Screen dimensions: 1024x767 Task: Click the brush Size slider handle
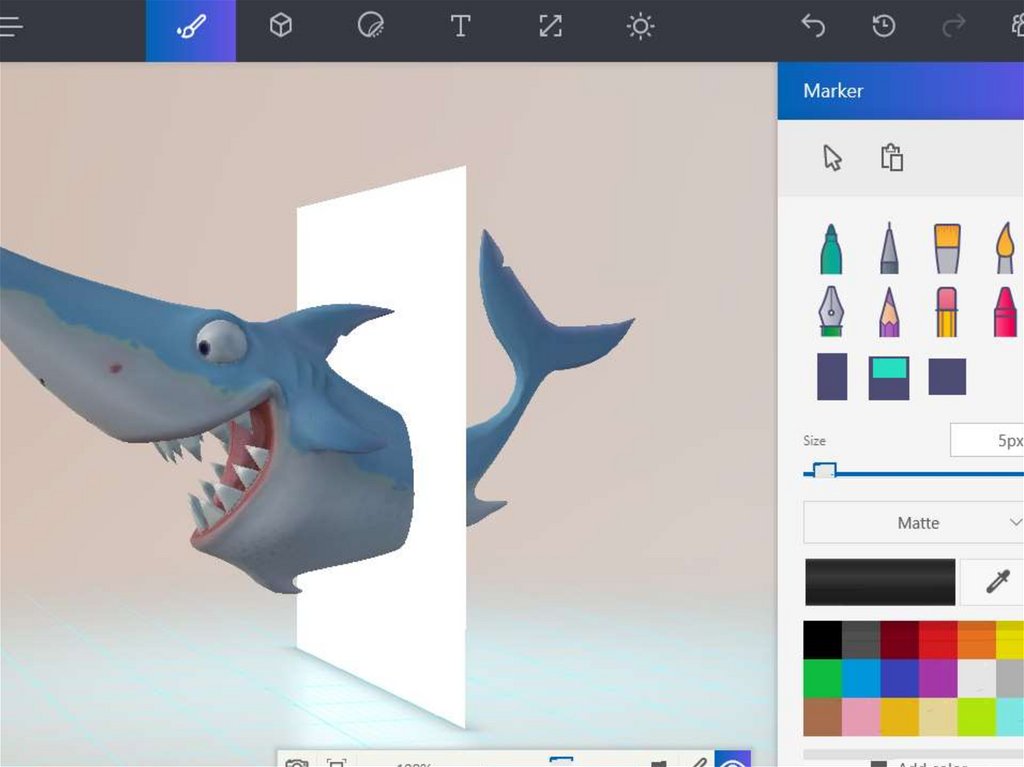click(x=825, y=471)
